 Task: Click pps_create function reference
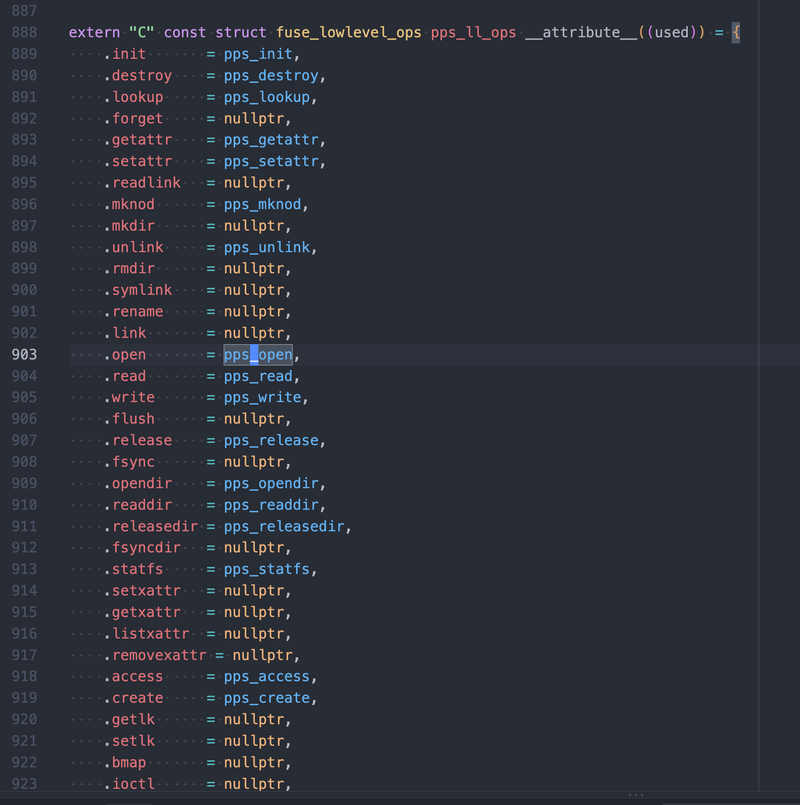[266, 698]
